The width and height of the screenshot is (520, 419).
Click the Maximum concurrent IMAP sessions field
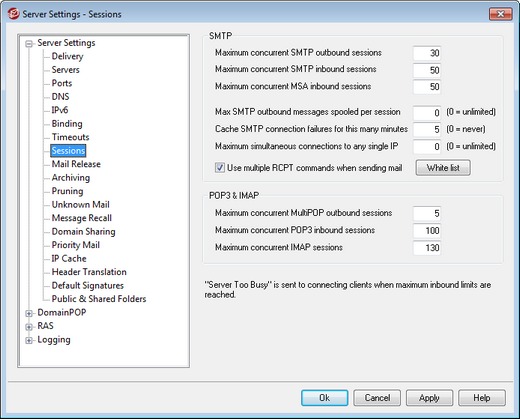pos(427,248)
